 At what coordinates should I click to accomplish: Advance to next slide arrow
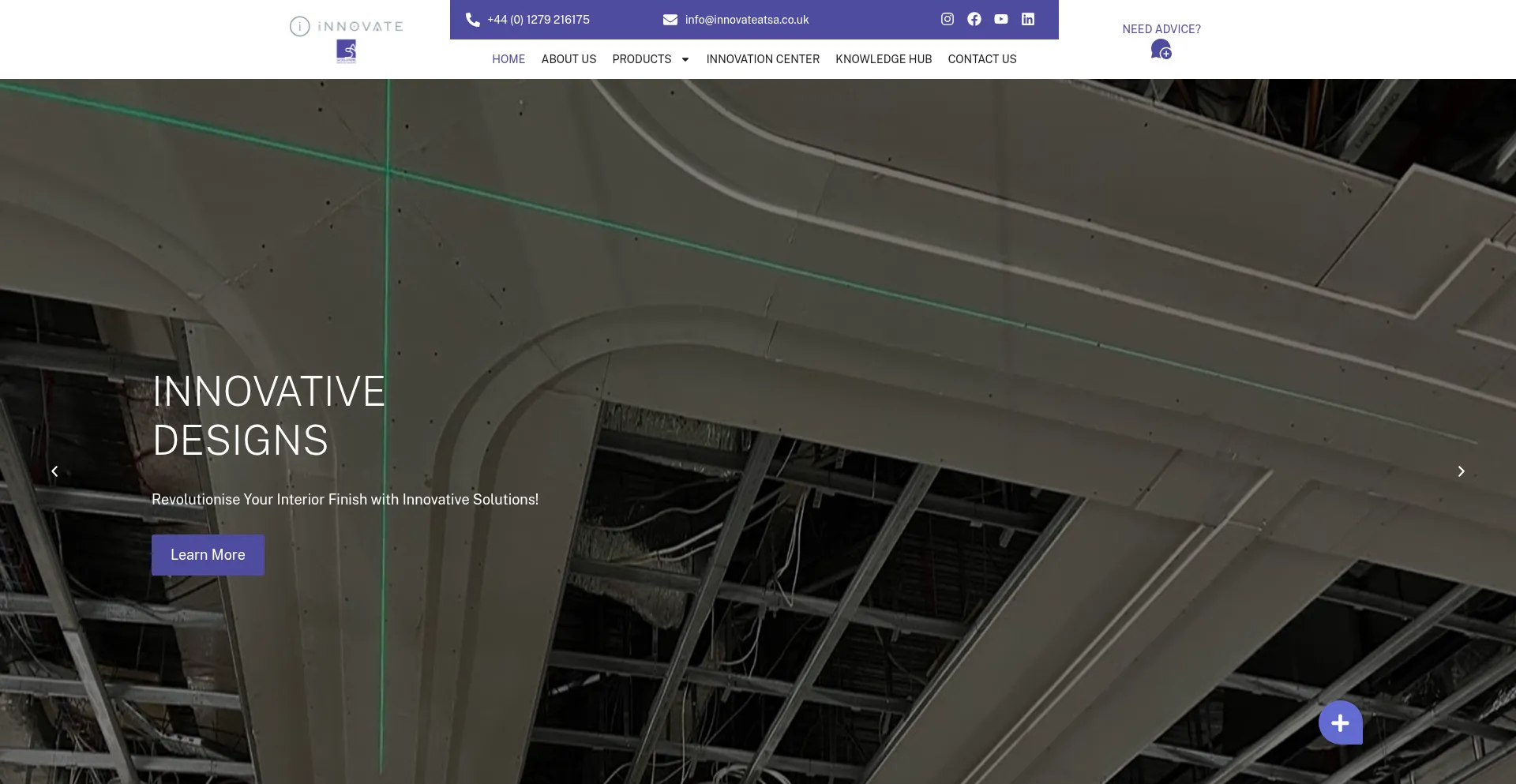tap(1461, 471)
